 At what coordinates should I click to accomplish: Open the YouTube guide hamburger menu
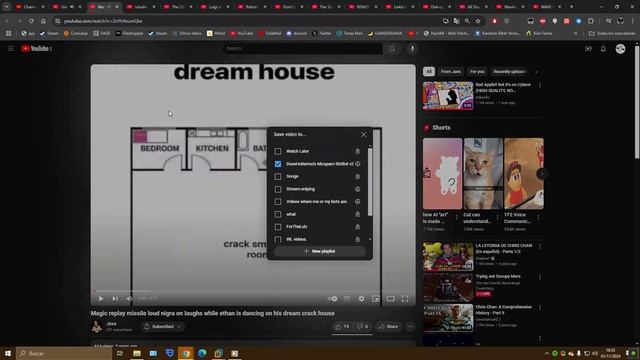pos(11,49)
